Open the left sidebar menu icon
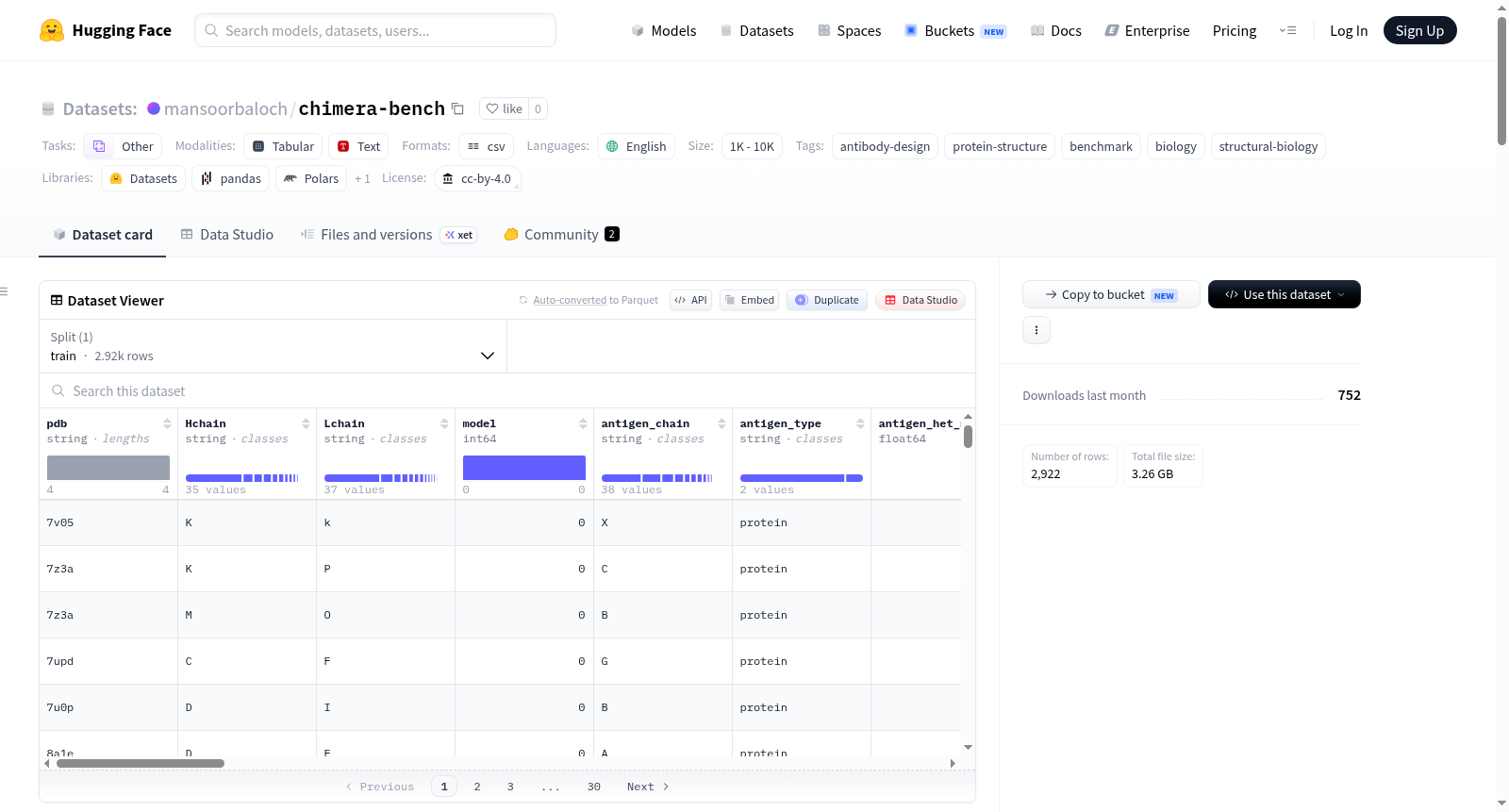This screenshot has width=1509, height=812. pyautogui.click(x=4, y=291)
